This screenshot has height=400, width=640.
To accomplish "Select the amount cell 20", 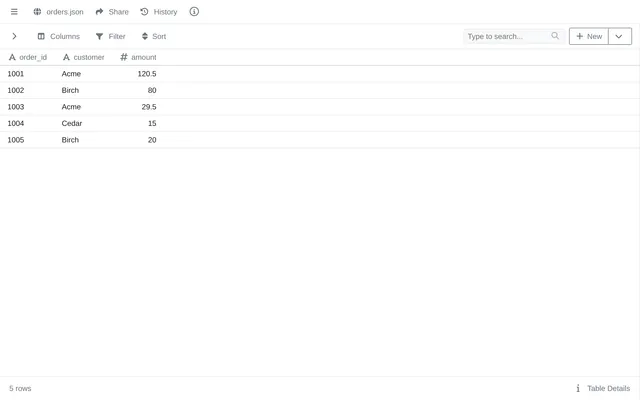I will (152, 140).
